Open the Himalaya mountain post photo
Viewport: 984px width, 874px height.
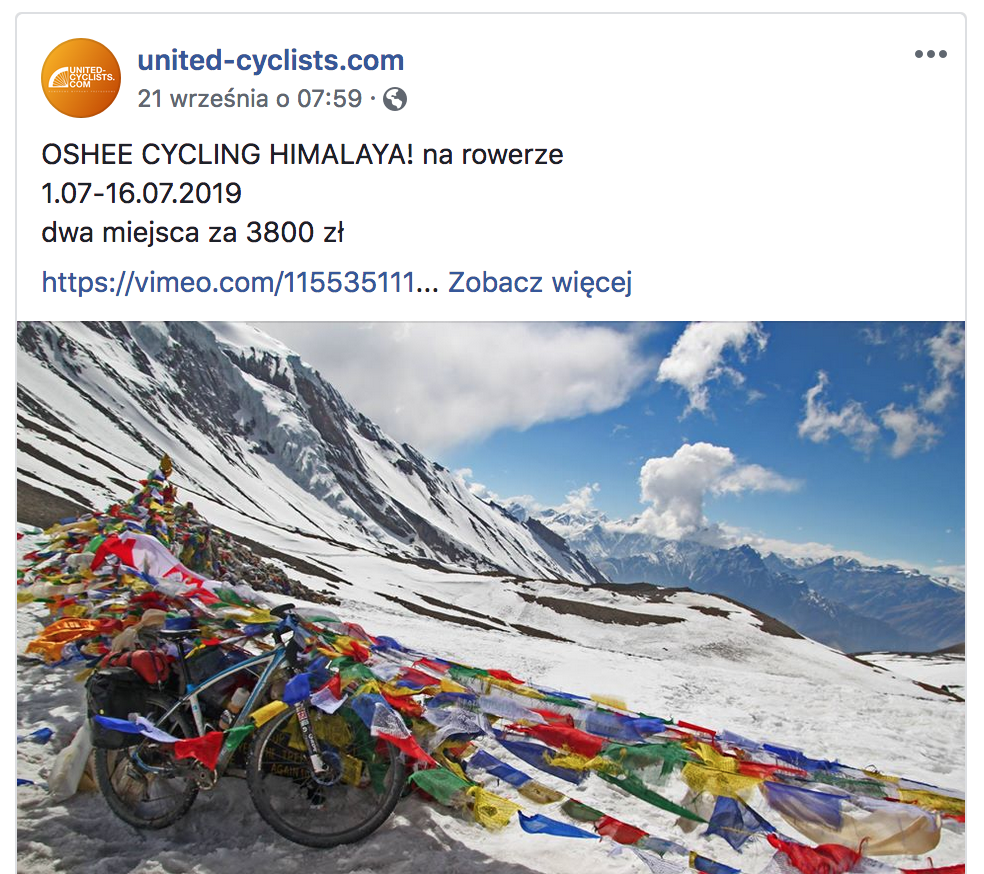pos(491,597)
